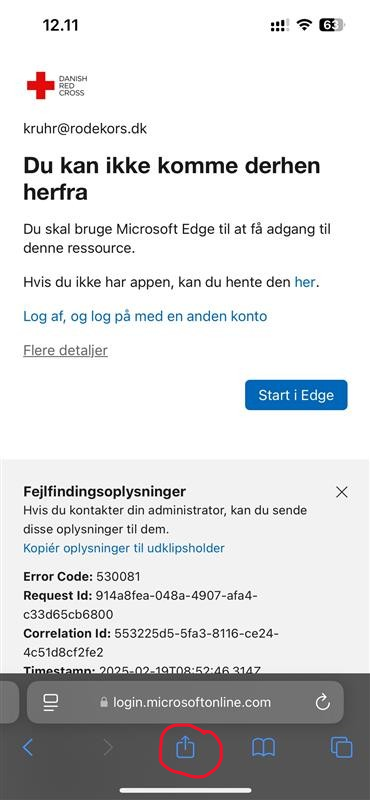Screen dimensions: 370x800
Task: Tap the battery indicator in status bar
Action: pyautogui.click(x=332, y=25)
